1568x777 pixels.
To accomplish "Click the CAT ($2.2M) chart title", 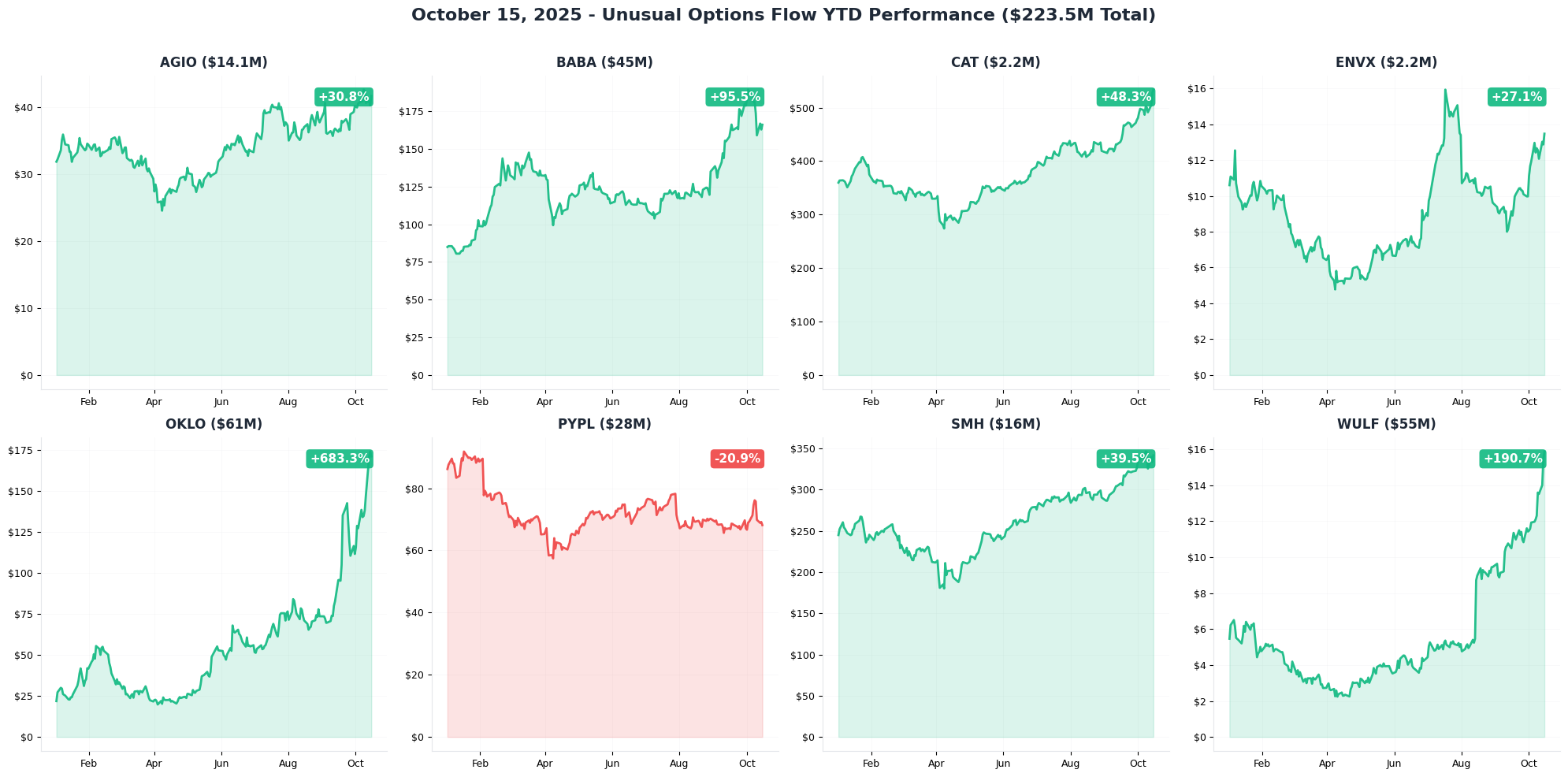I will [x=995, y=62].
